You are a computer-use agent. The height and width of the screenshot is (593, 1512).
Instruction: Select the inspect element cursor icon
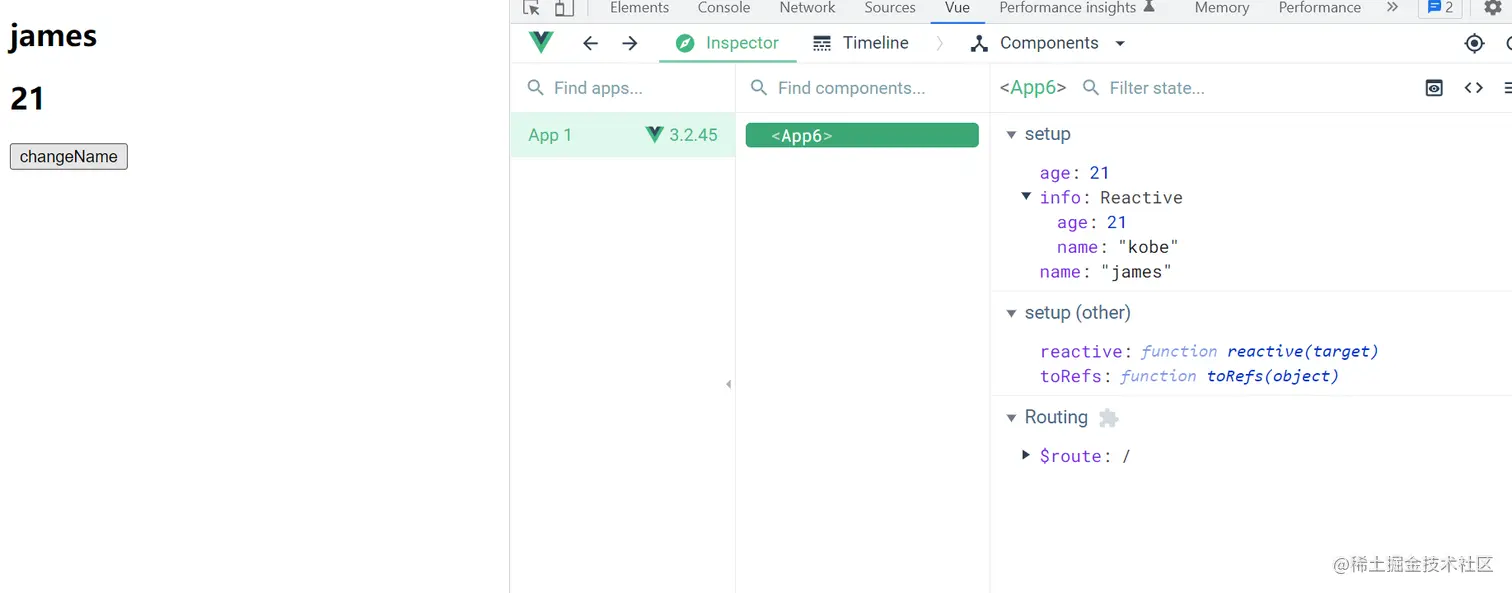click(531, 8)
